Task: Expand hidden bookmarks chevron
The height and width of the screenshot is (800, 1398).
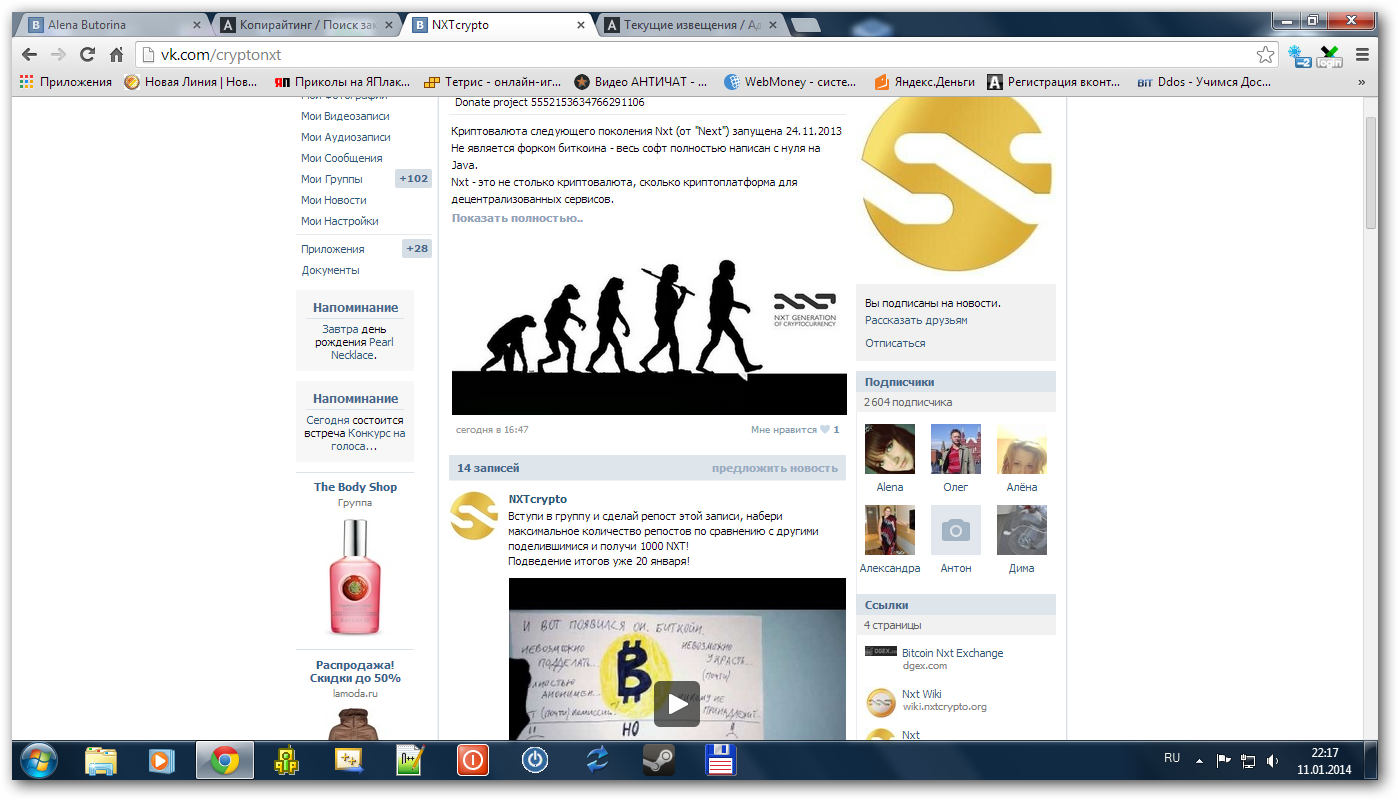Action: click(x=1361, y=82)
